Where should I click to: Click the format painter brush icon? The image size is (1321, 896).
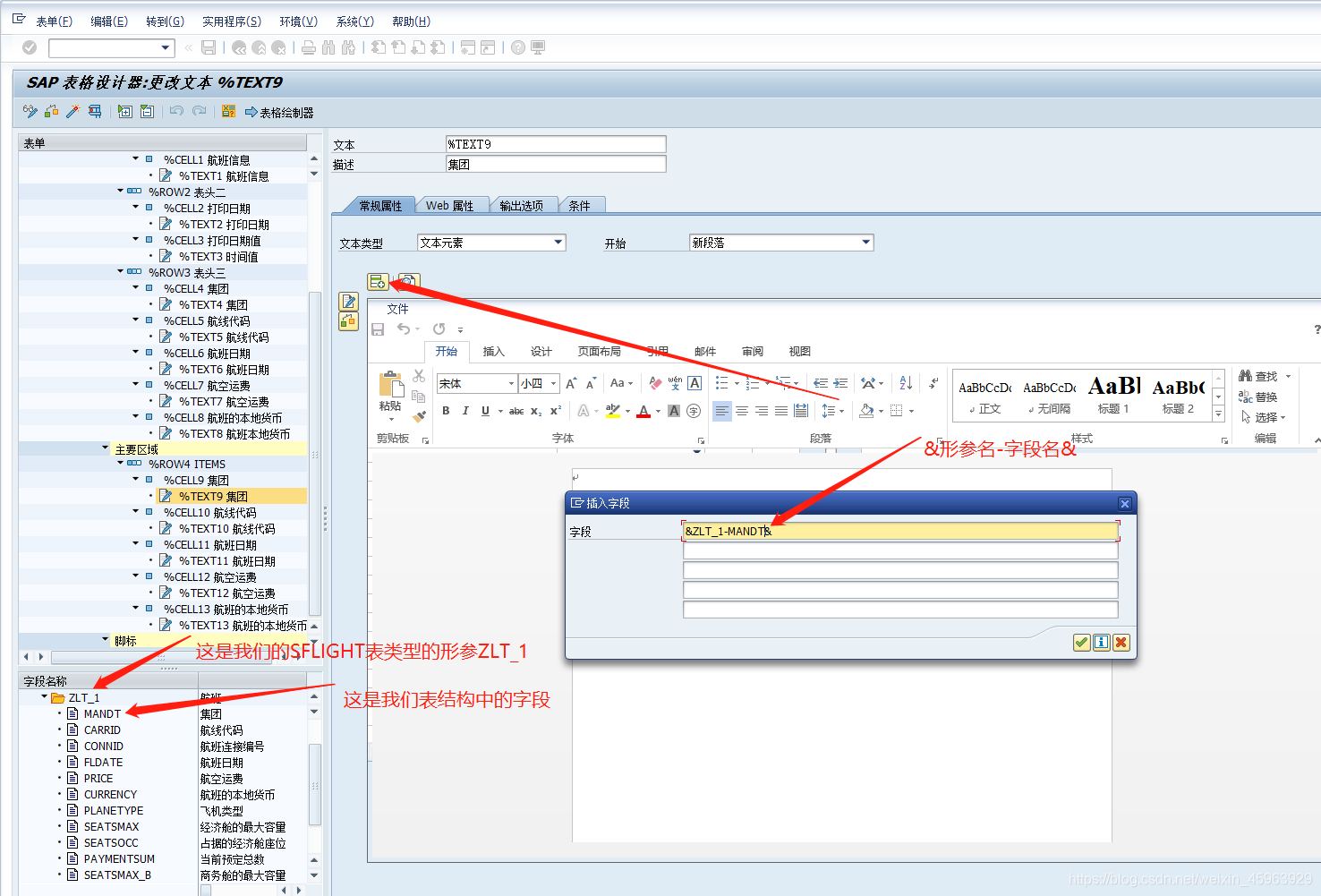(419, 416)
